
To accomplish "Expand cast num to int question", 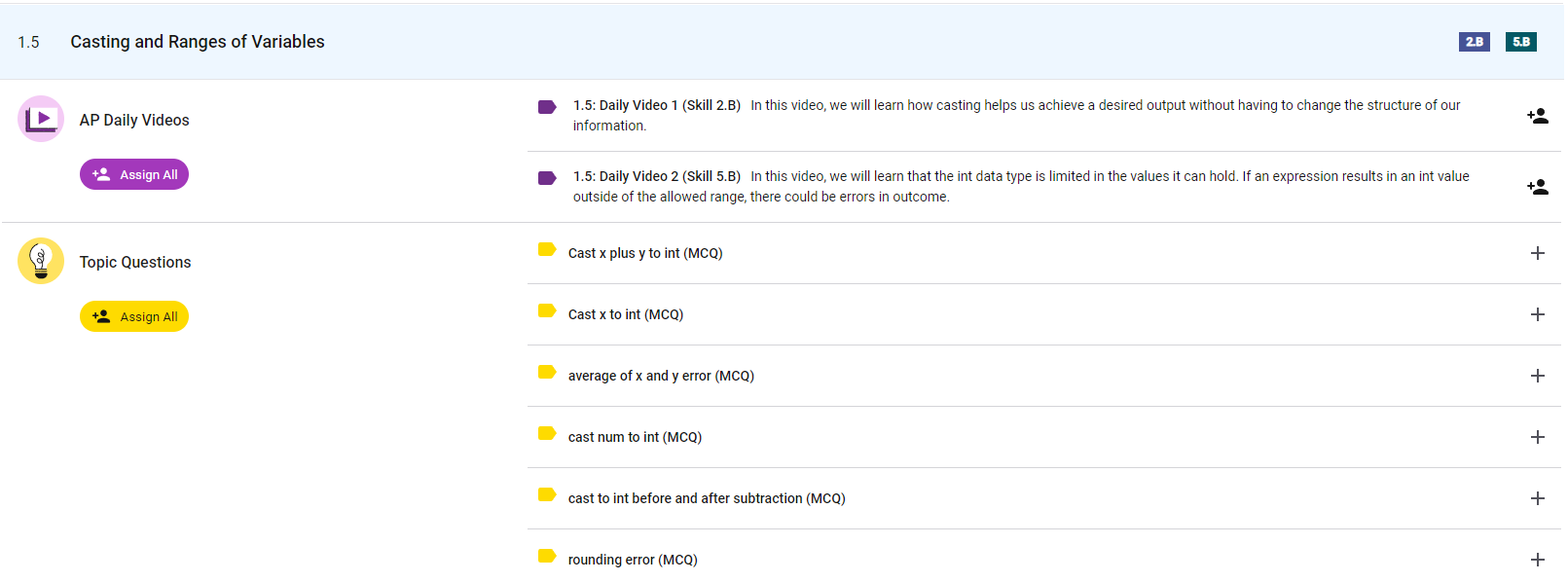I will (1537, 437).
